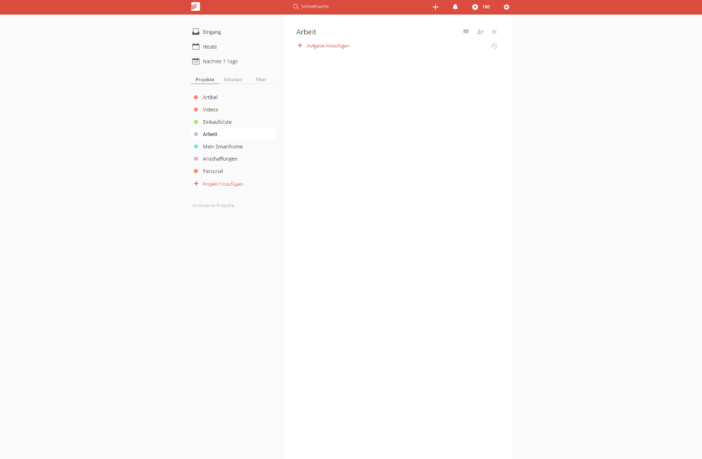Click the Schnellsuche search field
Viewport: 702px width, 459px height.
pyautogui.click(x=315, y=7)
